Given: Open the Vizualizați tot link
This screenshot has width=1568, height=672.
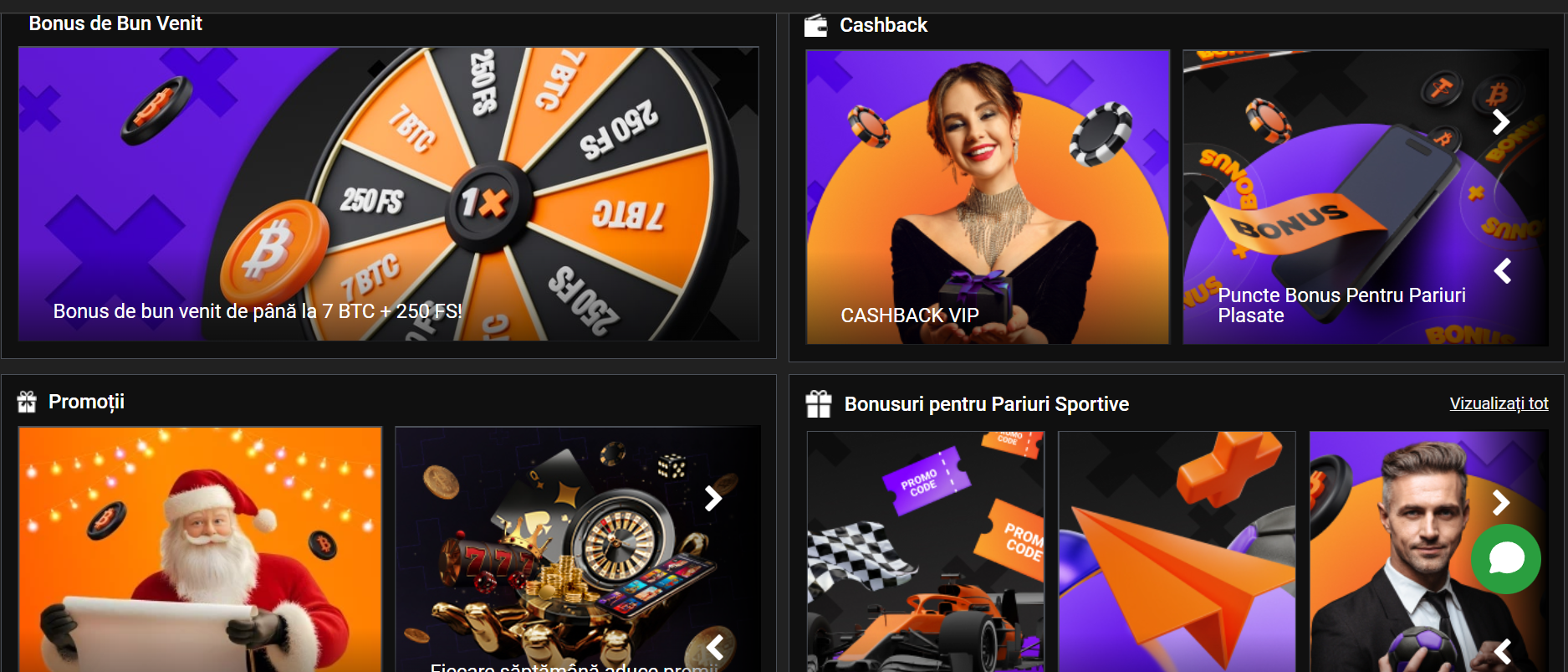Looking at the screenshot, I should (x=1499, y=403).
